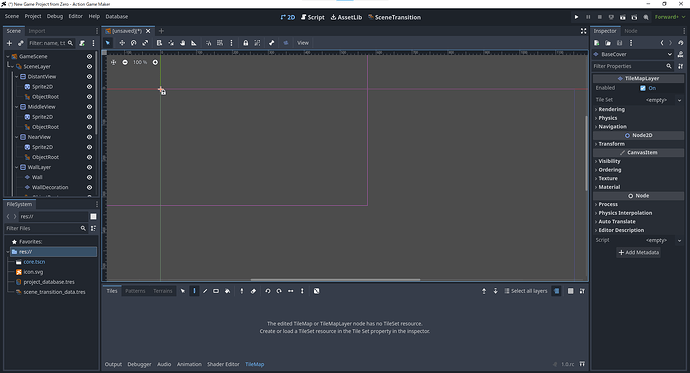
Task: Switch to the Terrains tab
Action: click(163, 291)
